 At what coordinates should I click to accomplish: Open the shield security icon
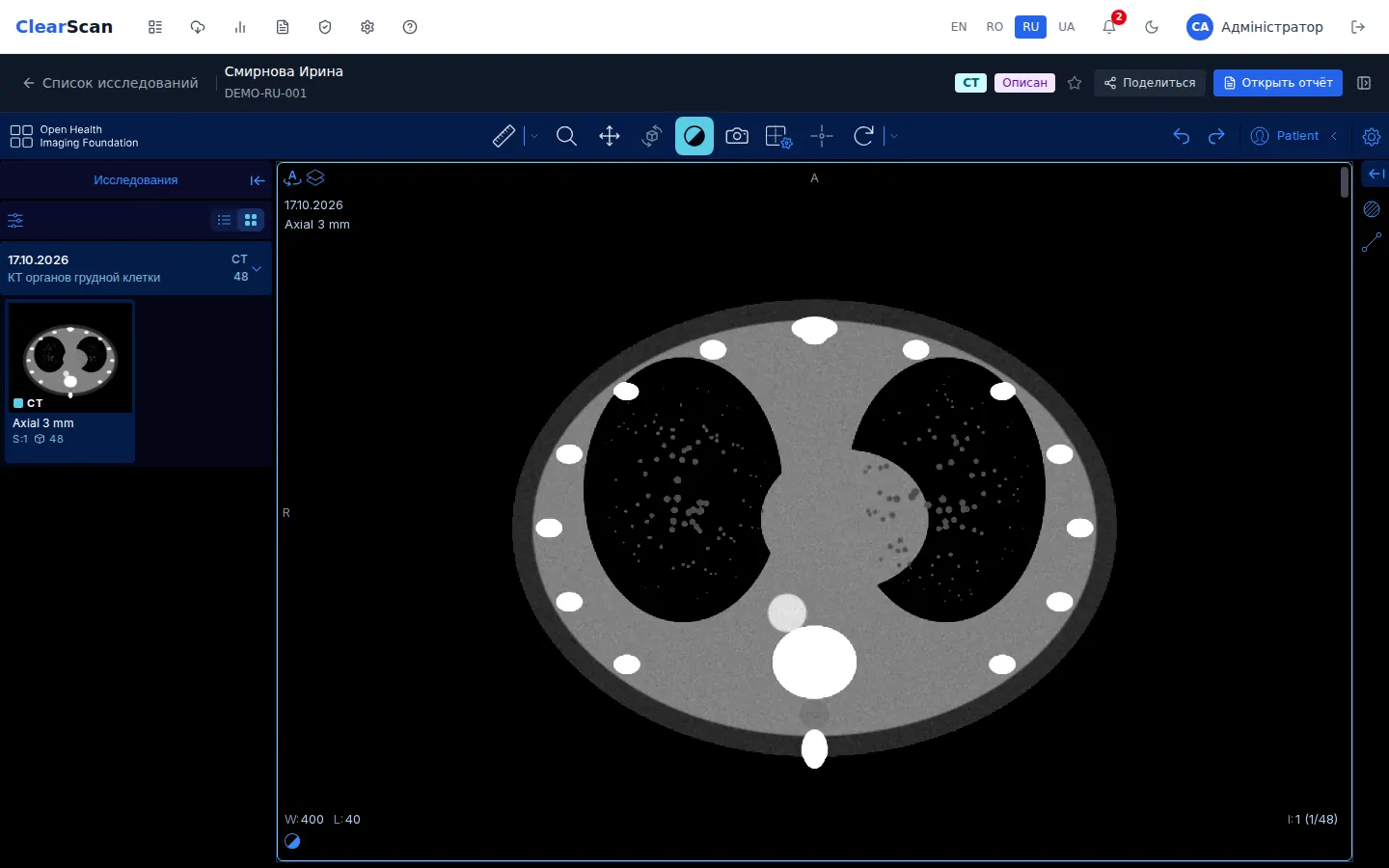tap(325, 27)
